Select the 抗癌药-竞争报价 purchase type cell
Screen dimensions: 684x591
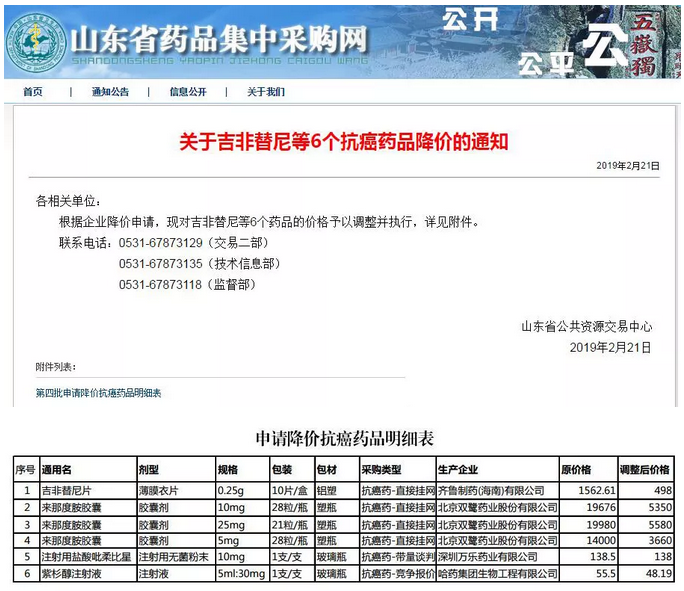[x=398, y=574]
